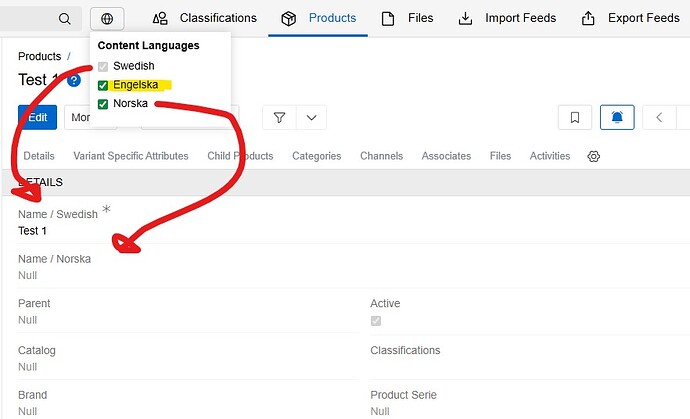The width and height of the screenshot is (690, 419).
Task: Expand the filter dropdown chevron
Action: point(312,118)
